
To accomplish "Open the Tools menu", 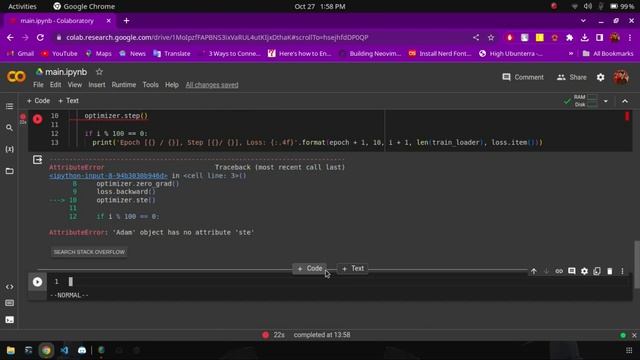I will [x=150, y=85].
